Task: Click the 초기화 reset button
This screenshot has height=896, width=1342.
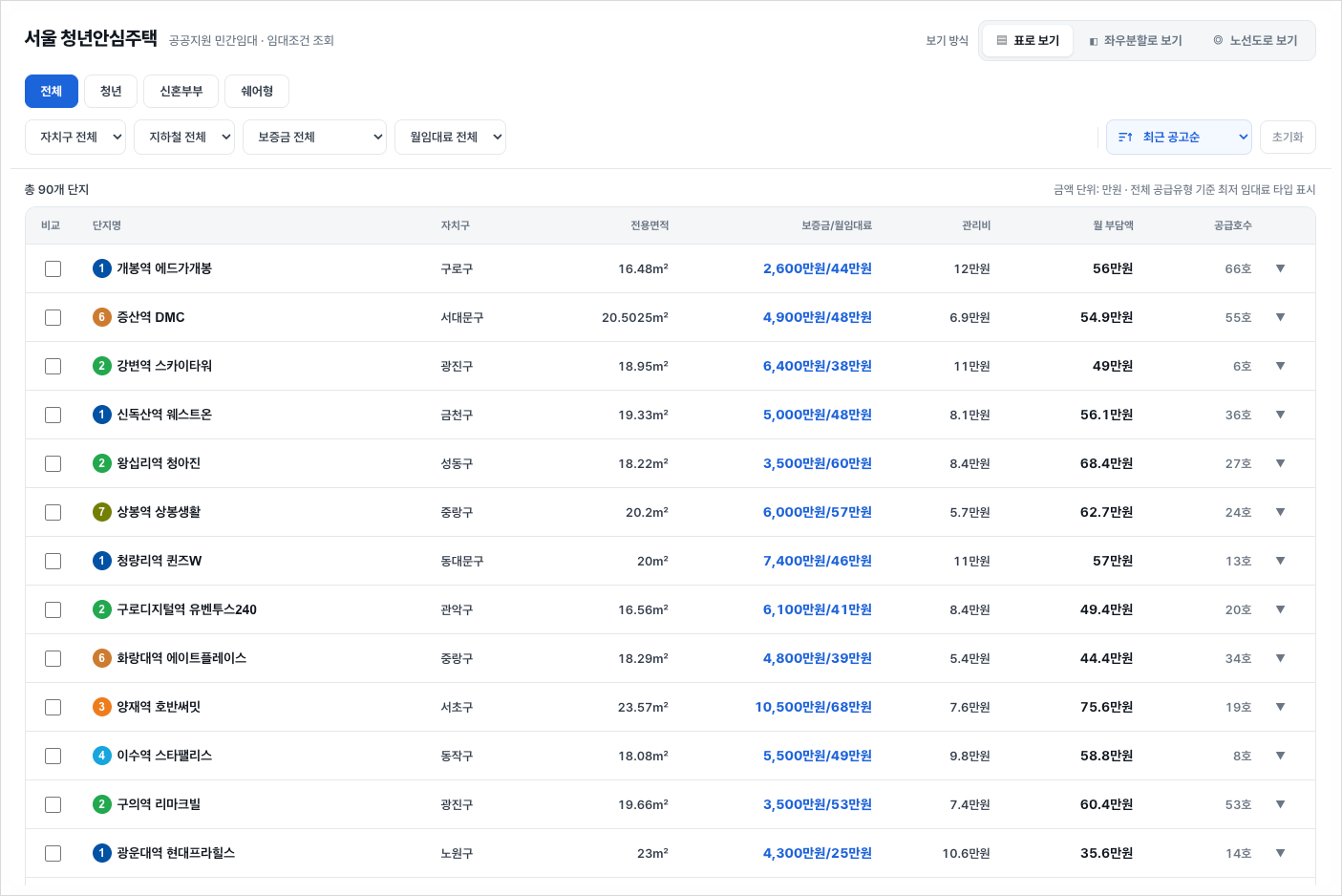Action: 1288,137
